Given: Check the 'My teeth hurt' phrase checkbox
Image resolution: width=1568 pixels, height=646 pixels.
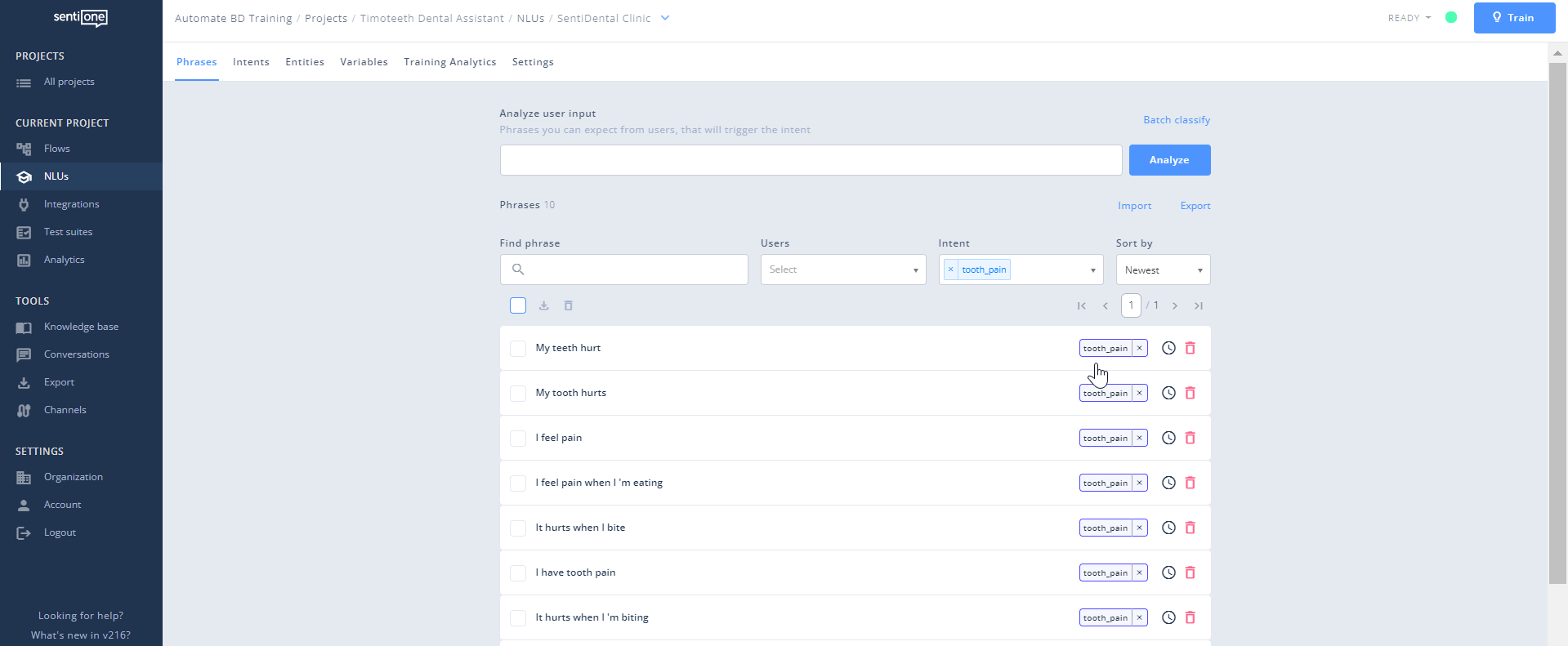Looking at the screenshot, I should pos(518,349).
